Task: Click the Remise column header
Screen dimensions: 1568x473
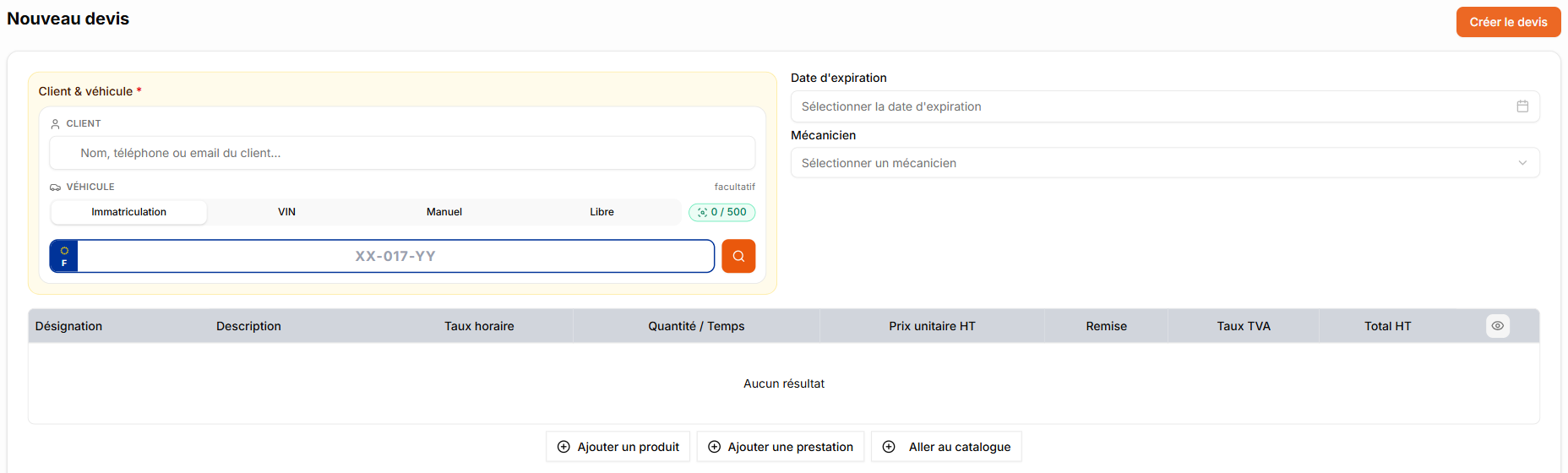Action: (x=1106, y=326)
